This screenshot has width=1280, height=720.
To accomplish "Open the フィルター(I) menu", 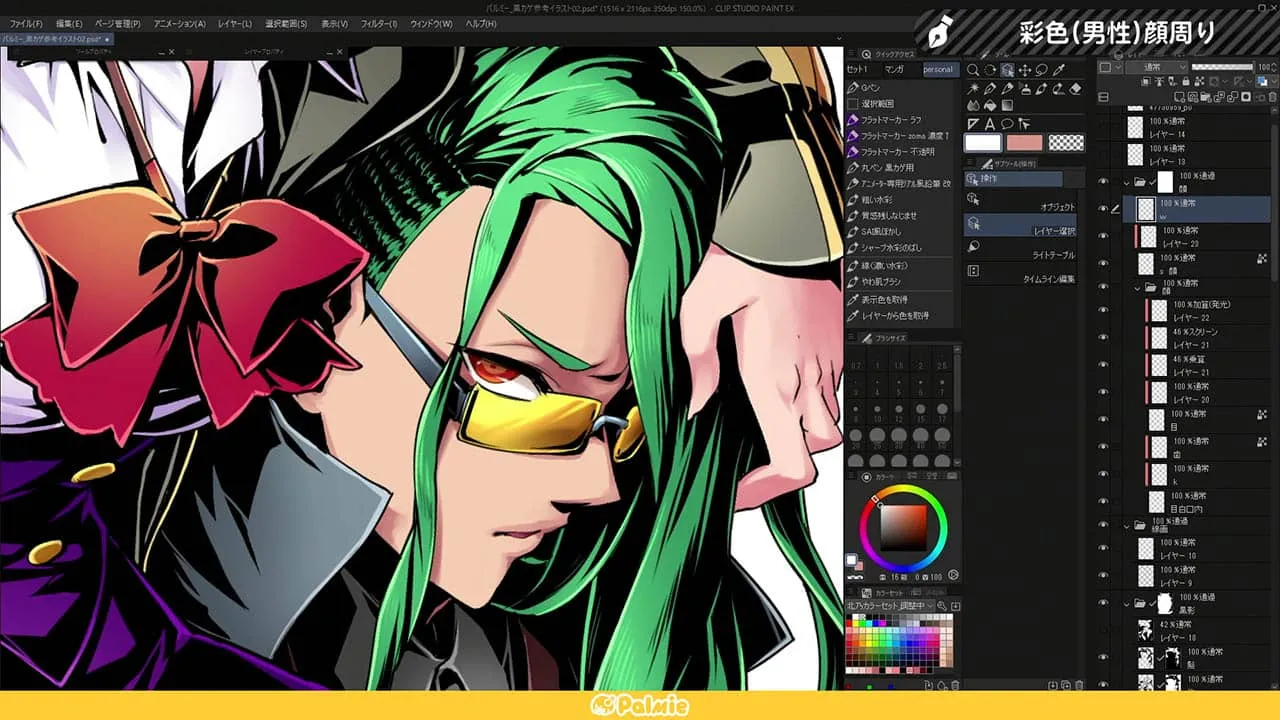I will click(378, 23).
